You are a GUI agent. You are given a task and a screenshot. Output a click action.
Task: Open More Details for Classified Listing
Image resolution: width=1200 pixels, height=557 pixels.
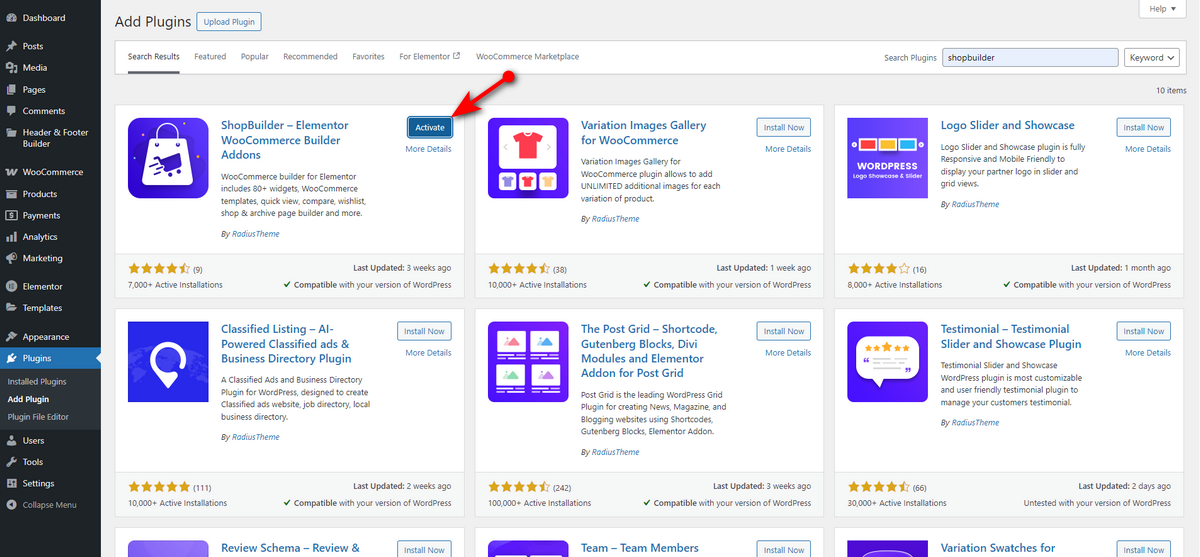click(428, 353)
